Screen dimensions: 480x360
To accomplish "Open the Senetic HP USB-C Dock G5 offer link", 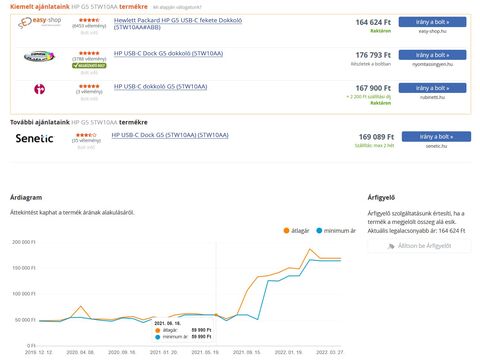I will tap(170, 135).
